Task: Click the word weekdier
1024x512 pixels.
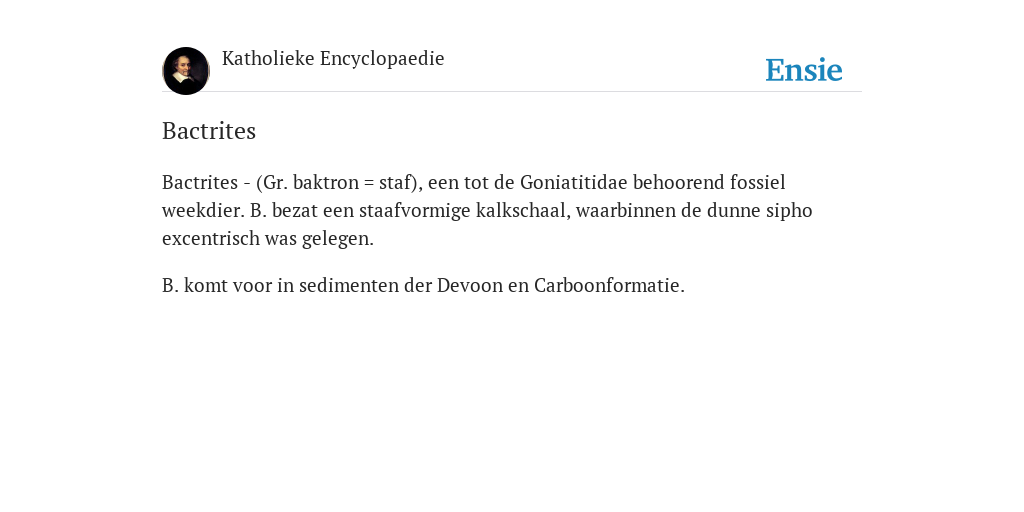Action: (203, 211)
